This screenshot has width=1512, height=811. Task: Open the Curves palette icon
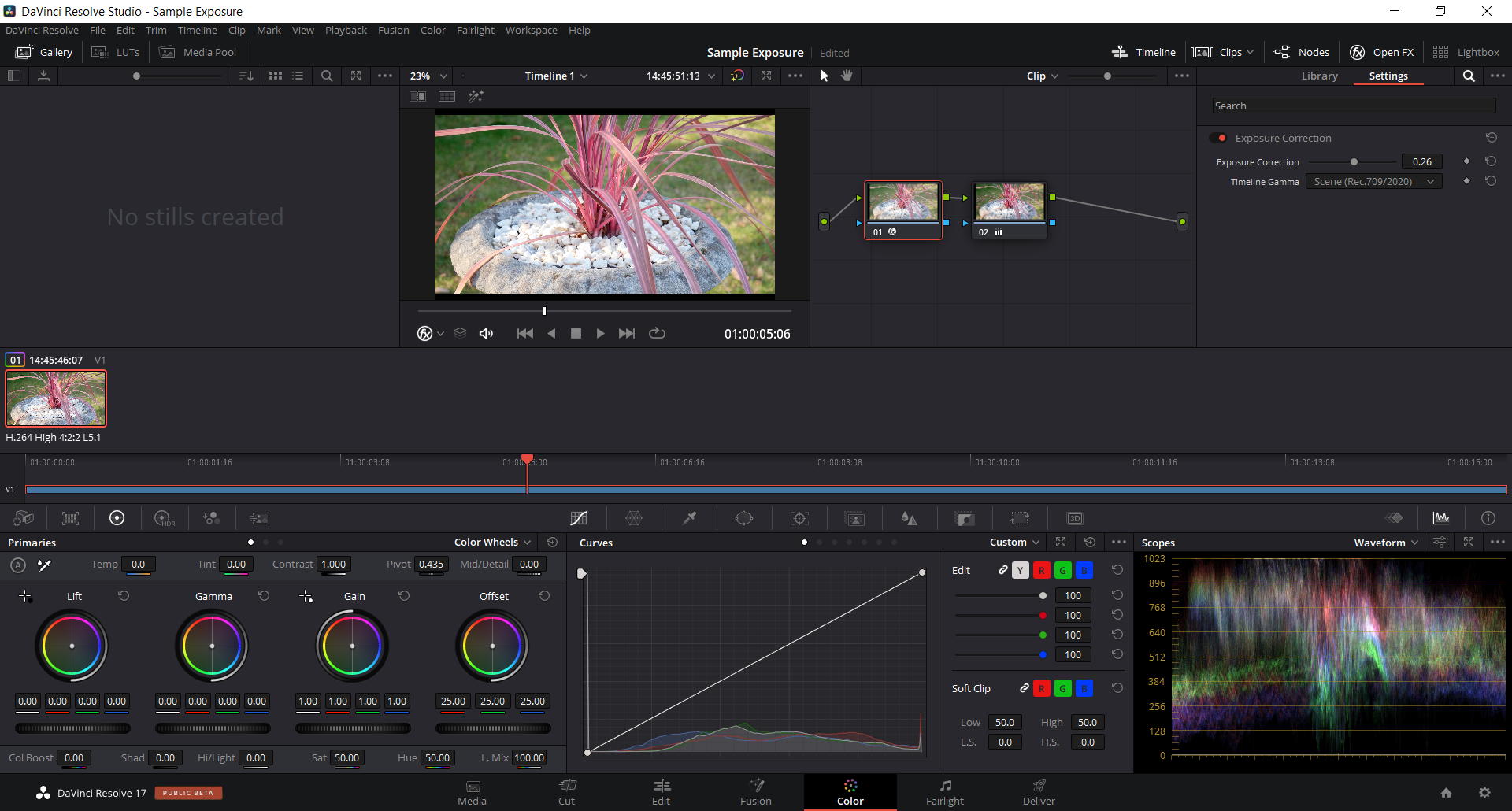[579, 518]
